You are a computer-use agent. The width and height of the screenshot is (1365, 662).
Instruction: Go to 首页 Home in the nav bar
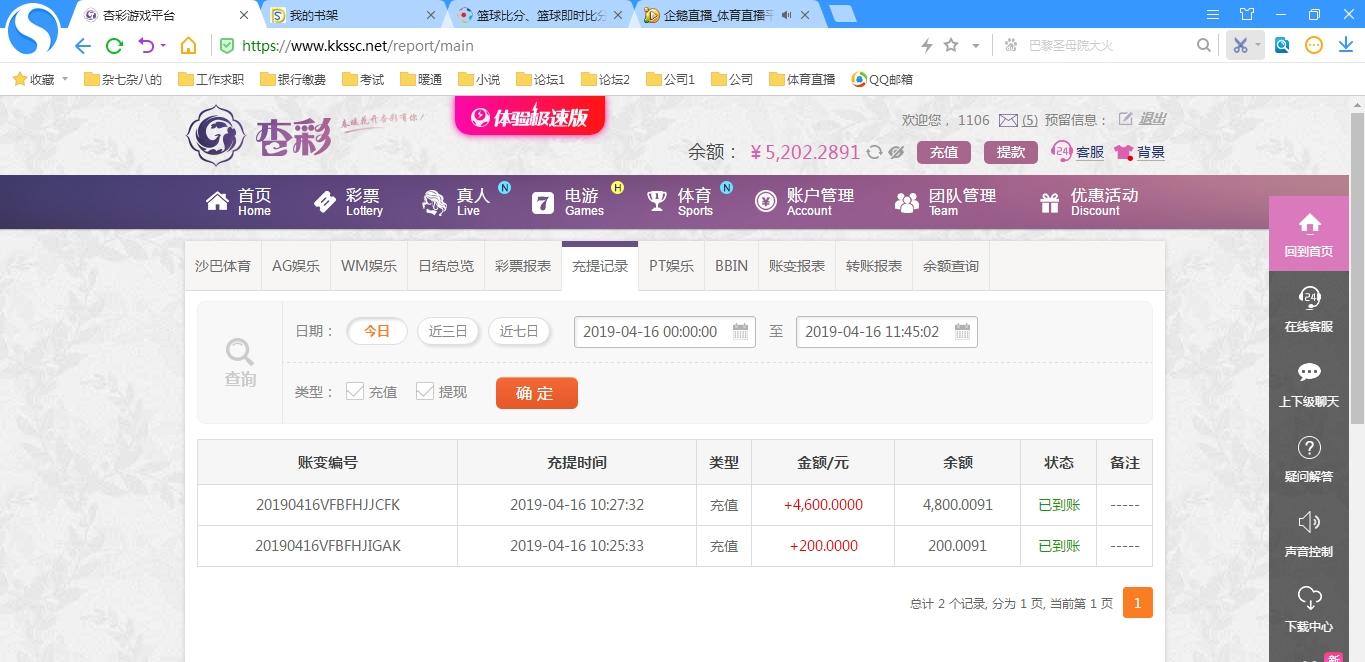point(239,202)
